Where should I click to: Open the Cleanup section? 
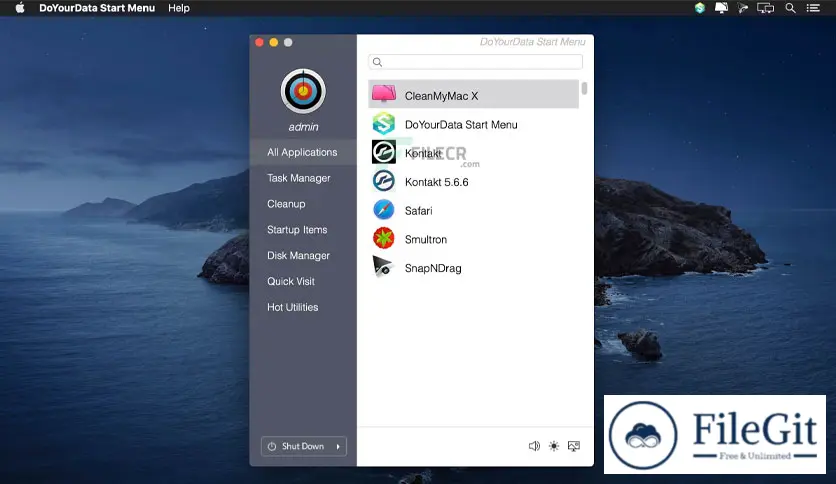pos(286,204)
